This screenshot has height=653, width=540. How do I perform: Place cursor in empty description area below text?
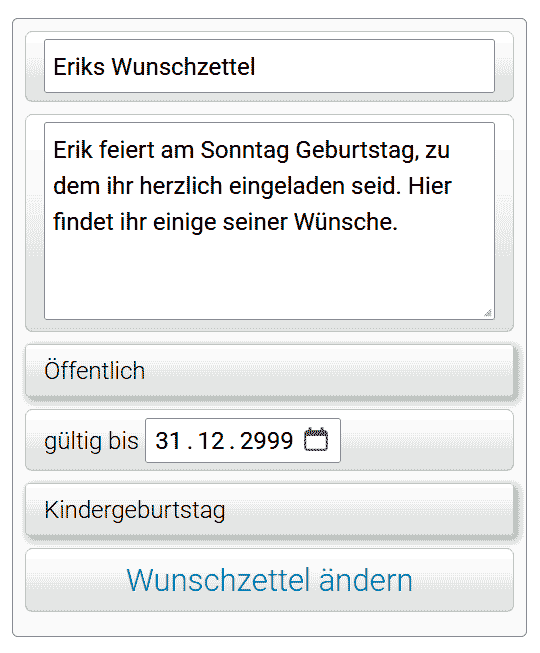click(269, 277)
